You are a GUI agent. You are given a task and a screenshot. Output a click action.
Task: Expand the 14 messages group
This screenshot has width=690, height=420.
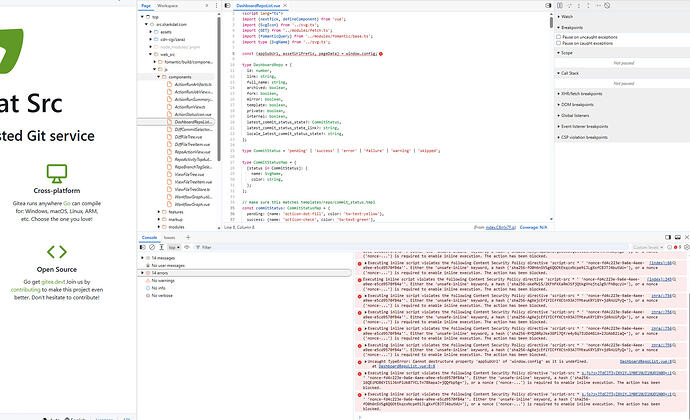coord(142,258)
